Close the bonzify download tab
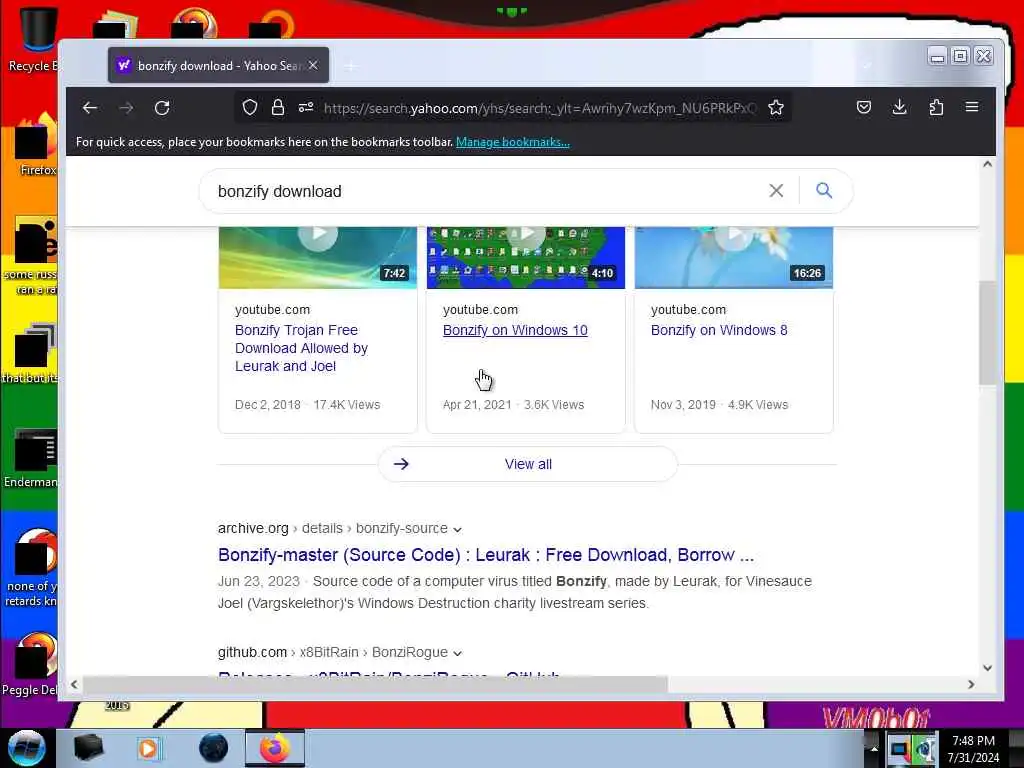 [313, 65]
